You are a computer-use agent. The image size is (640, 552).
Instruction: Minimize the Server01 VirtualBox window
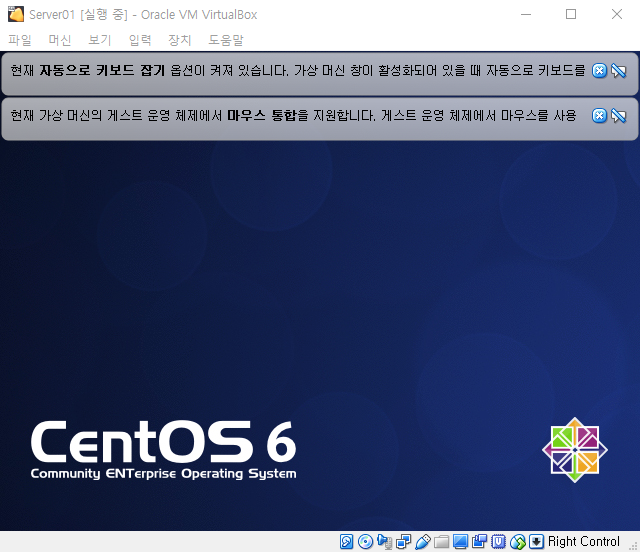point(526,14)
